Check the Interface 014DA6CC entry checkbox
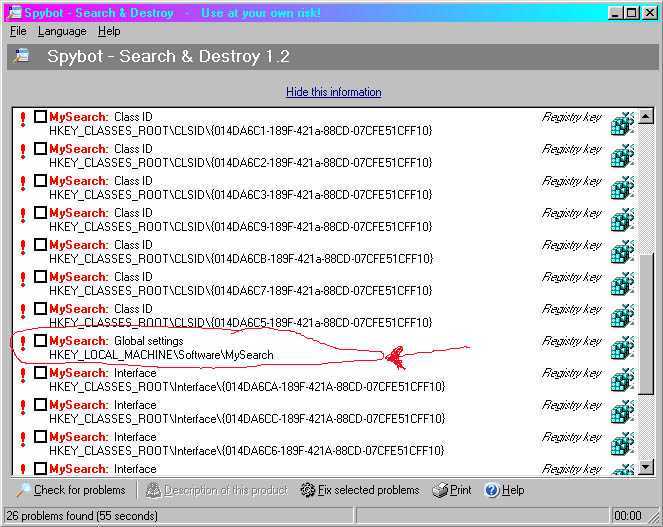This screenshot has height=527, width=663. 40,405
